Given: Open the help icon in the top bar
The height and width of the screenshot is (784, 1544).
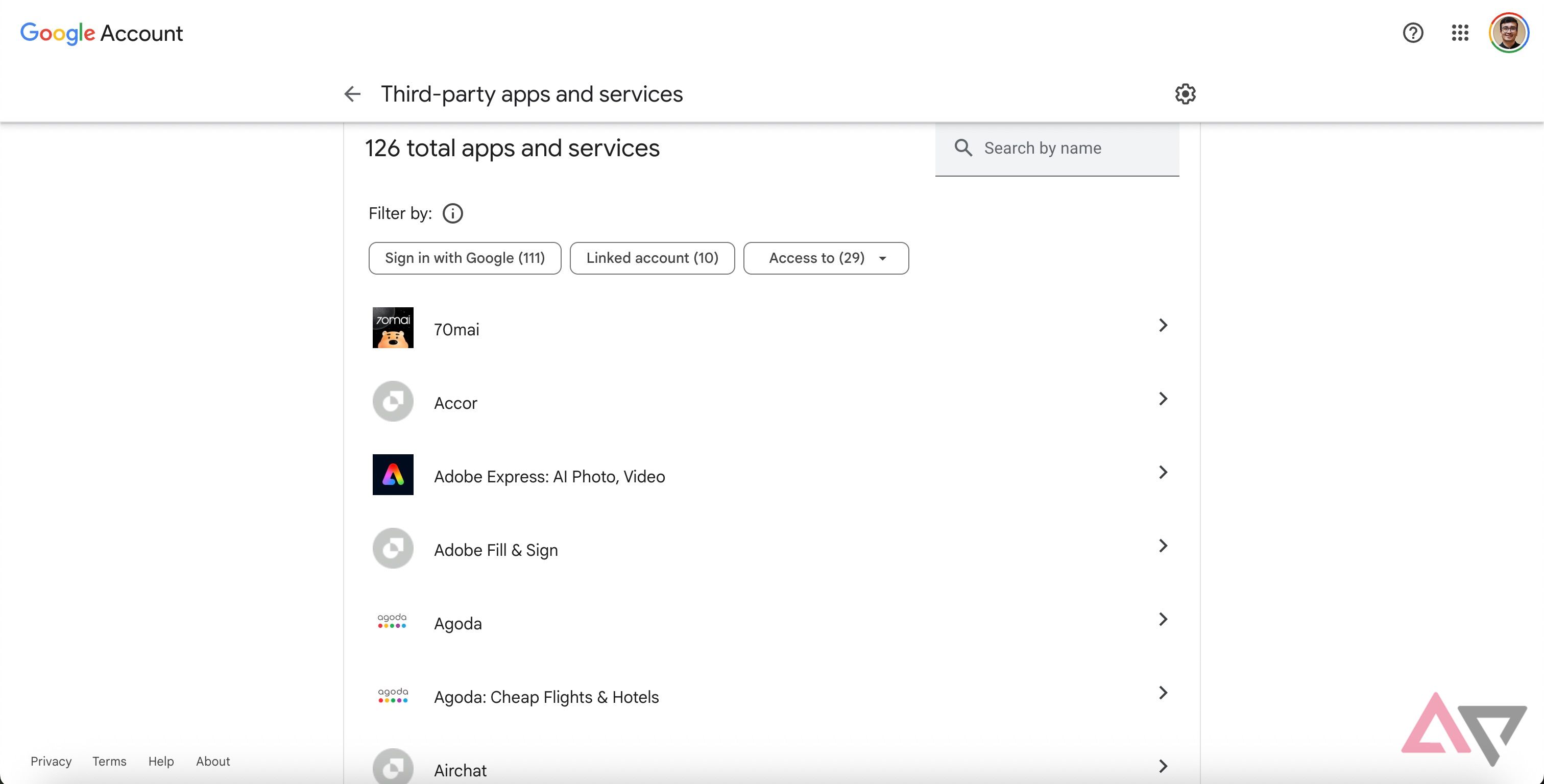Looking at the screenshot, I should (x=1413, y=33).
